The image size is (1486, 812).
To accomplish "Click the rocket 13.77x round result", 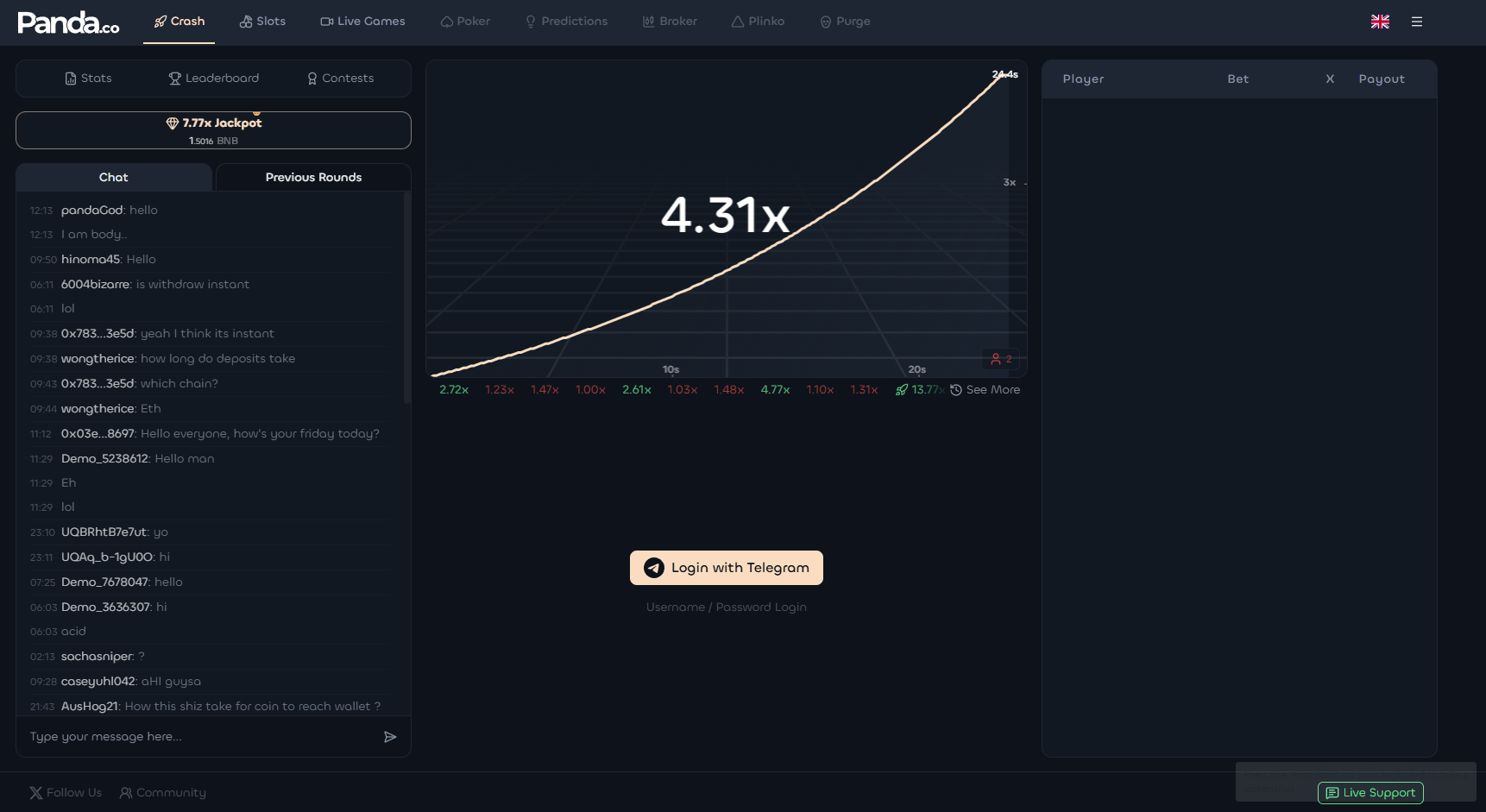I will (920, 390).
